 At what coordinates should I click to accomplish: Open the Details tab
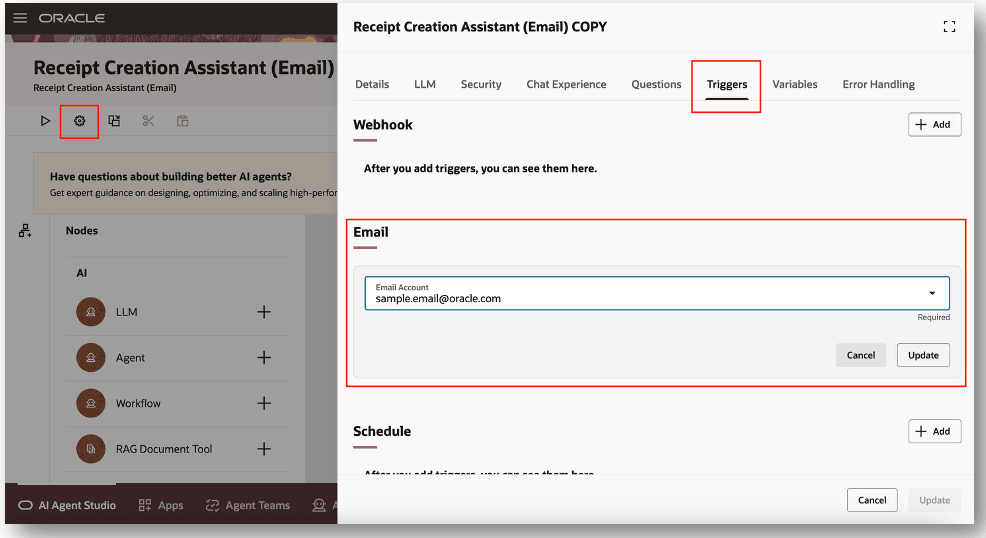coord(372,84)
